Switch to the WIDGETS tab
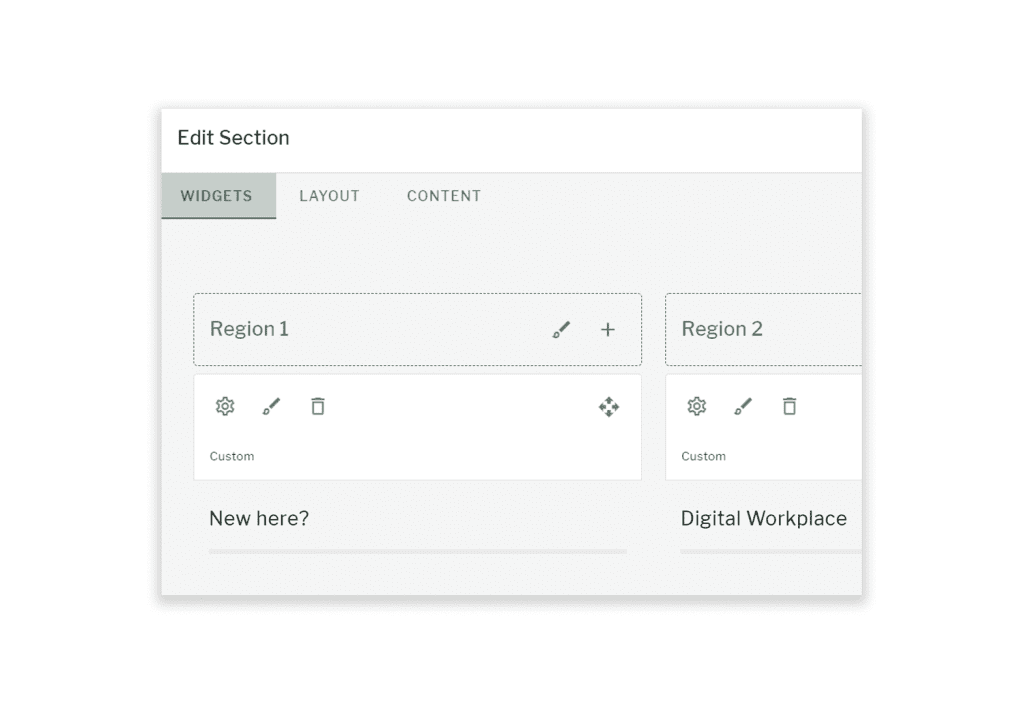The image size is (1024, 704). [x=218, y=196]
